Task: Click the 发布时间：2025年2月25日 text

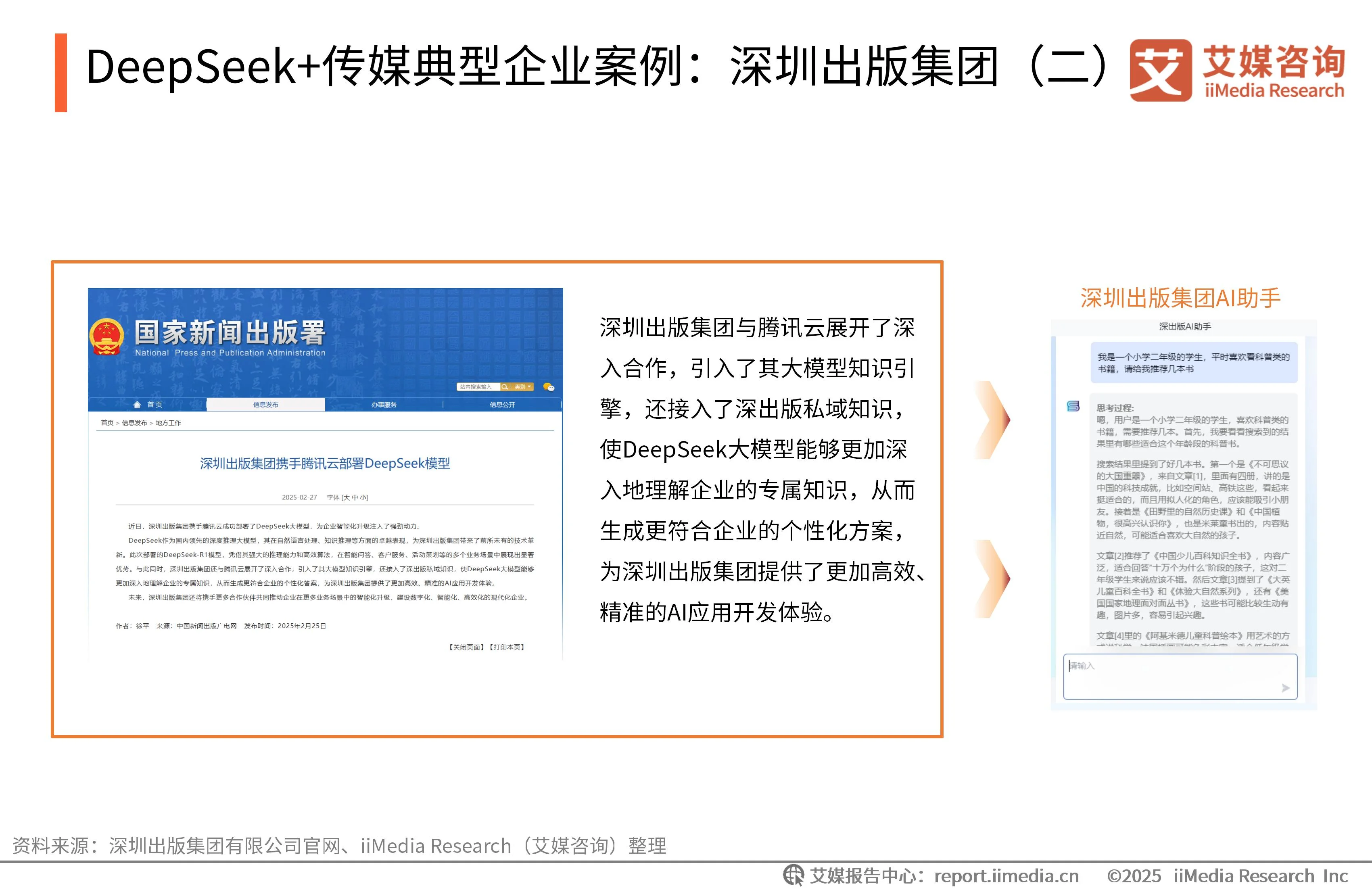Action: 285,626
